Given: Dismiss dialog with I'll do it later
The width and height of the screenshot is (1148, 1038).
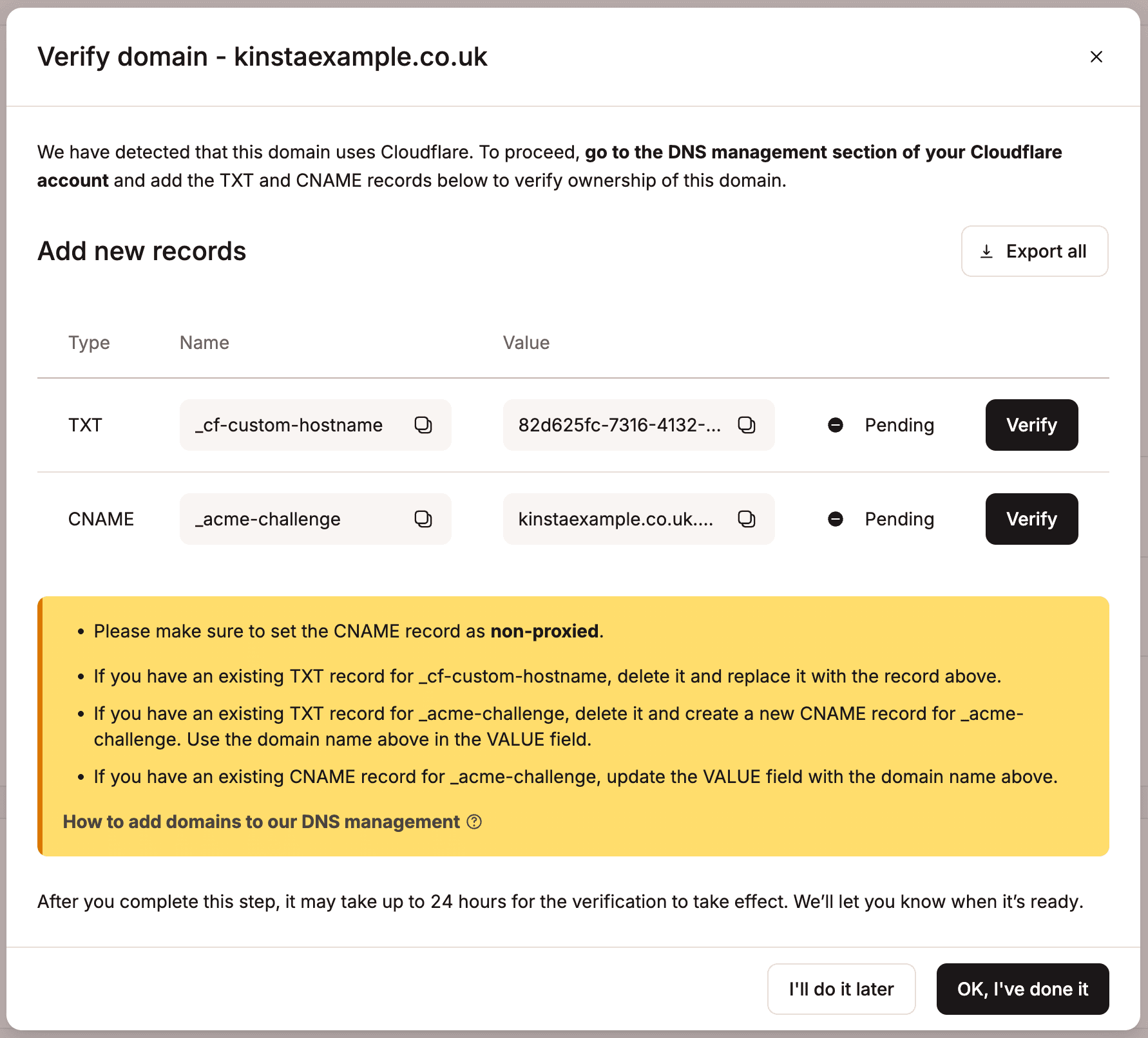Looking at the screenshot, I should 841,989.
